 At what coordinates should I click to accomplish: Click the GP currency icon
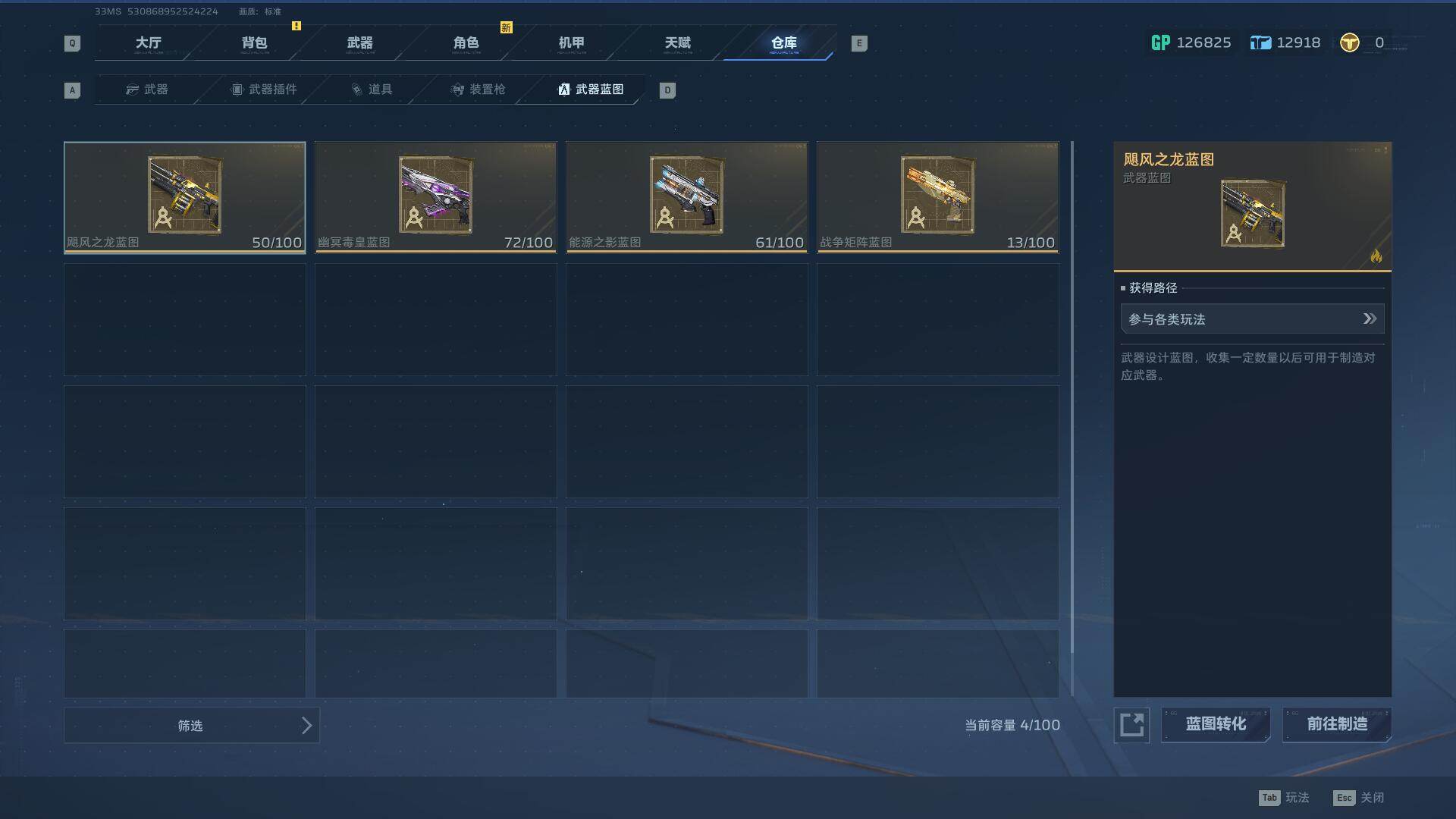[x=1160, y=43]
